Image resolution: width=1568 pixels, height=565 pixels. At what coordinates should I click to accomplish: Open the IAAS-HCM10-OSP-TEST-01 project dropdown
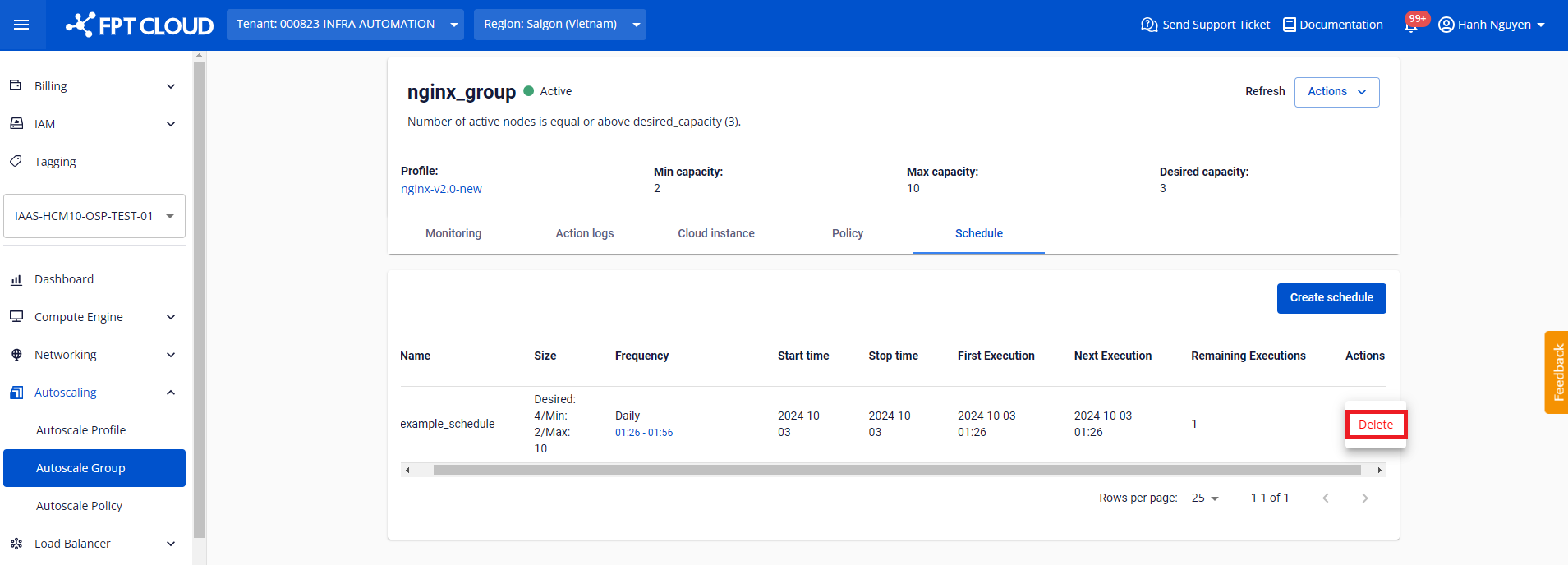pyautogui.click(x=94, y=216)
